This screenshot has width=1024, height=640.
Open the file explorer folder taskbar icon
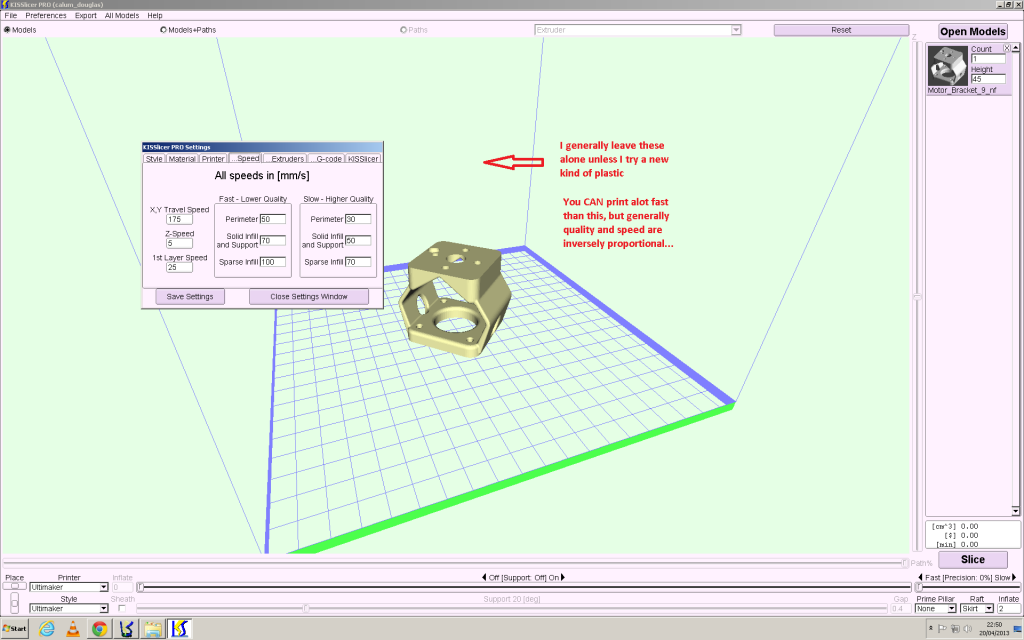tap(153, 628)
